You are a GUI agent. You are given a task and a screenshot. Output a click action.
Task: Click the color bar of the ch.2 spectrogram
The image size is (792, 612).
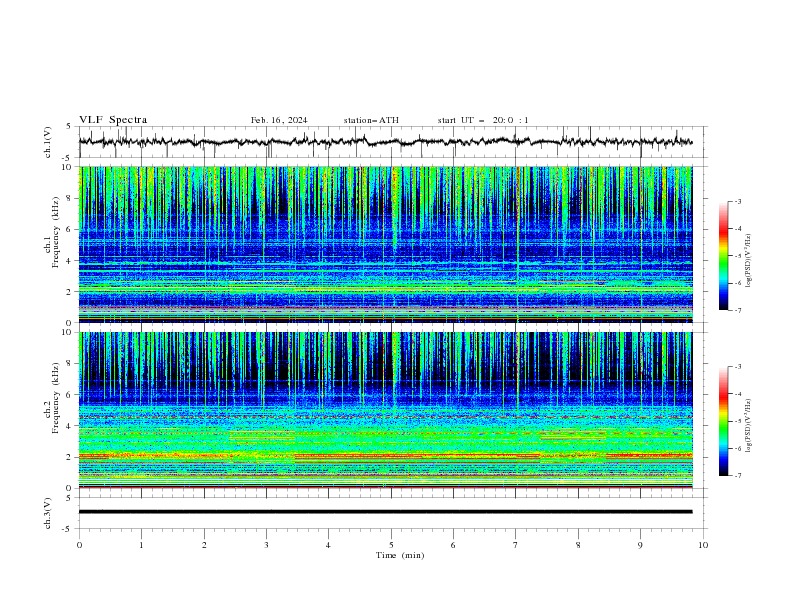(x=723, y=421)
